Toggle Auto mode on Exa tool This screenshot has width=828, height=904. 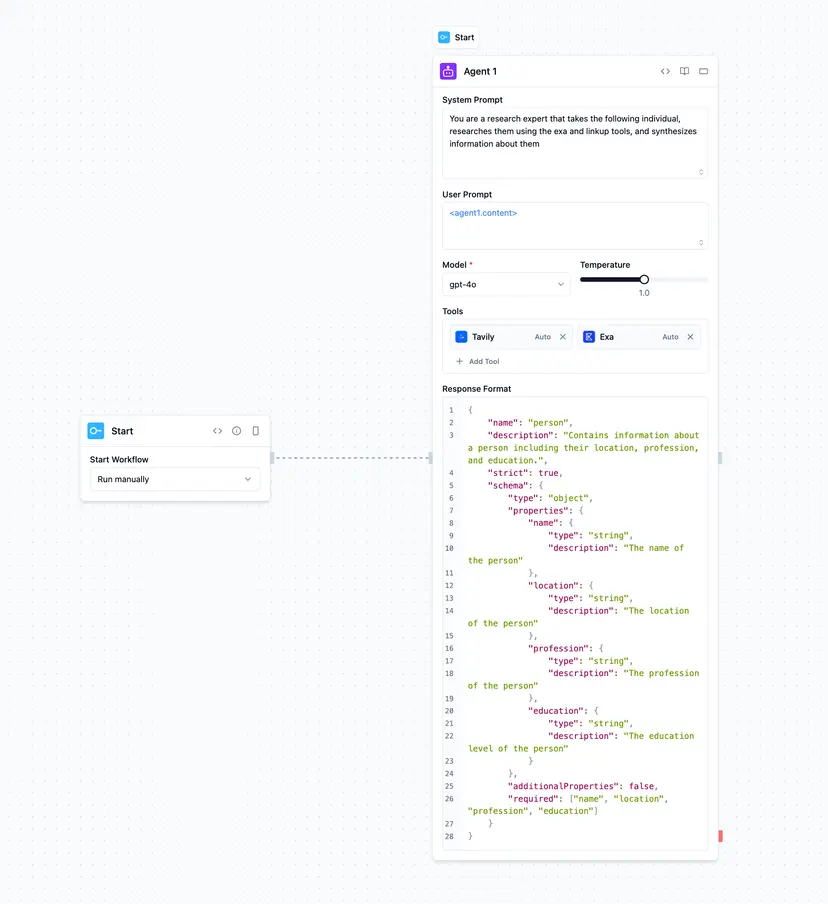click(x=670, y=337)
